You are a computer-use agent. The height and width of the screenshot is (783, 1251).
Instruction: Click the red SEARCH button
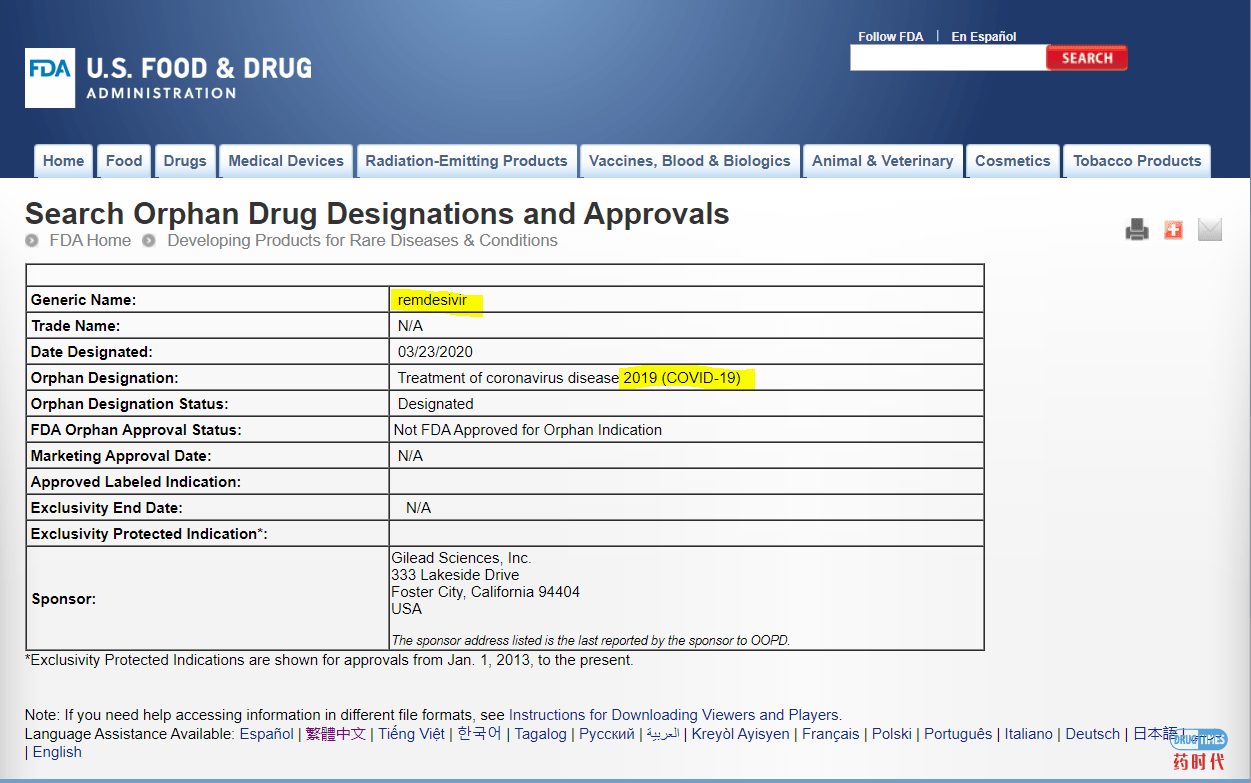click(1086, 58)
